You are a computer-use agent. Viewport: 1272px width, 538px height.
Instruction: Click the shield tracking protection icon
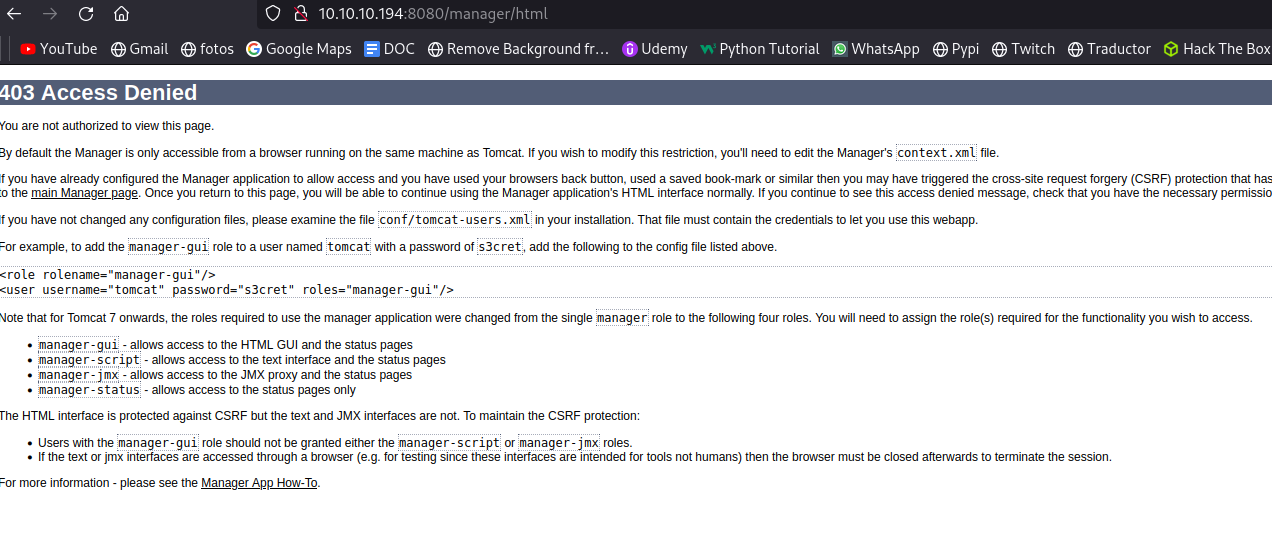coord(273,14)
